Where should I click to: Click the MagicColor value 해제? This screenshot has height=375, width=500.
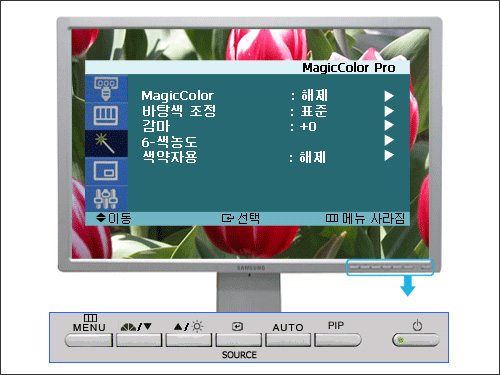click(x=314, y=96)
